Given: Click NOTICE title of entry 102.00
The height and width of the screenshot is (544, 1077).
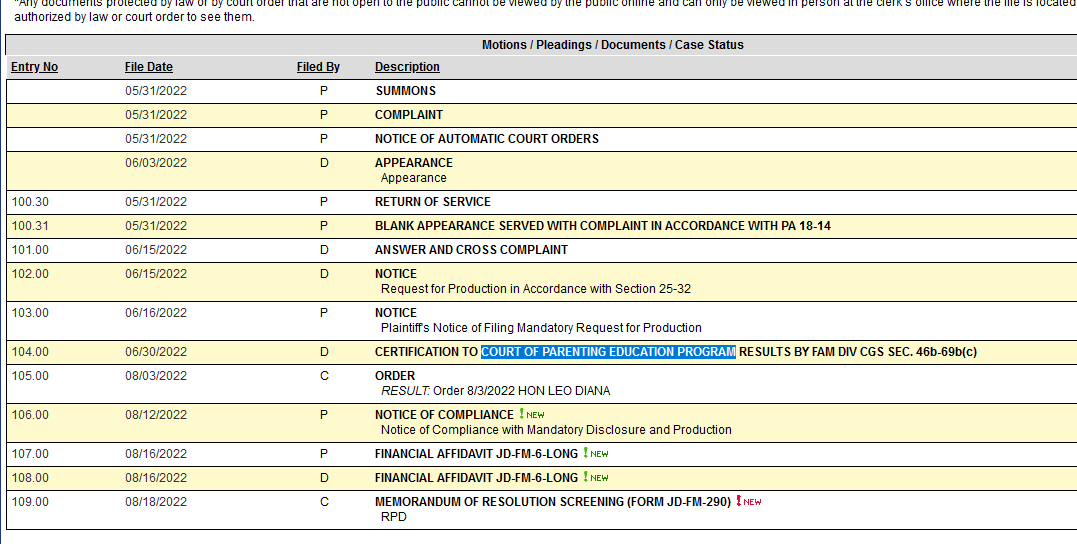Looking at the screenshot, I should 396,274.
